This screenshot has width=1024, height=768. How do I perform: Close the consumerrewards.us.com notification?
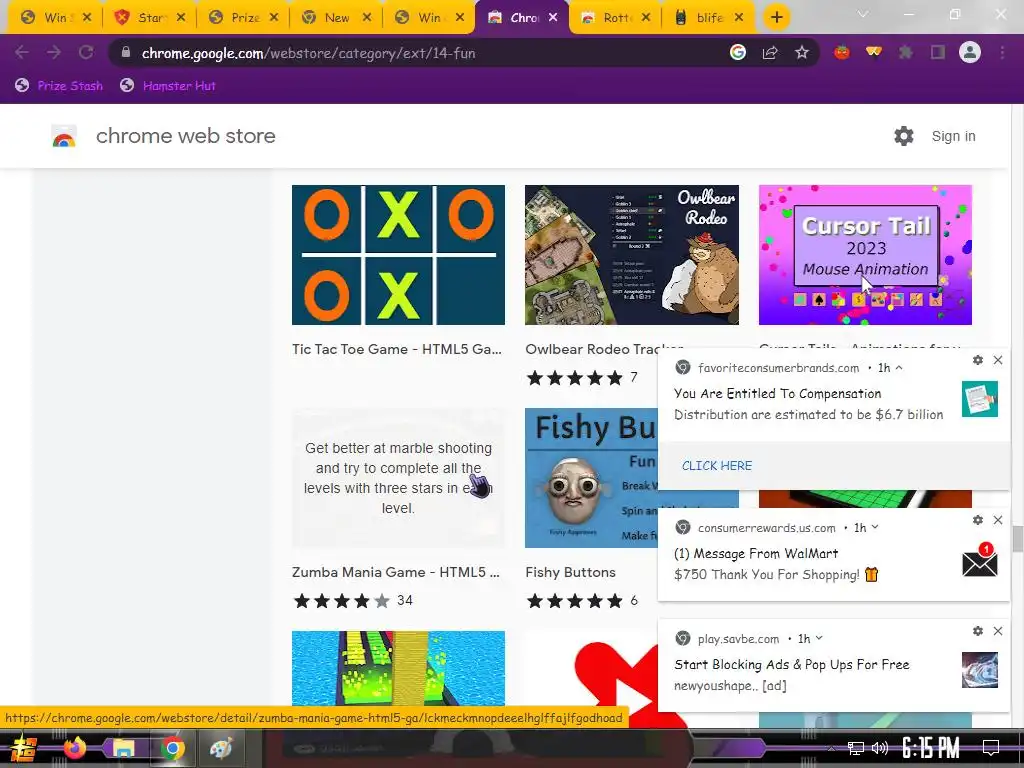tap(998, 520)
